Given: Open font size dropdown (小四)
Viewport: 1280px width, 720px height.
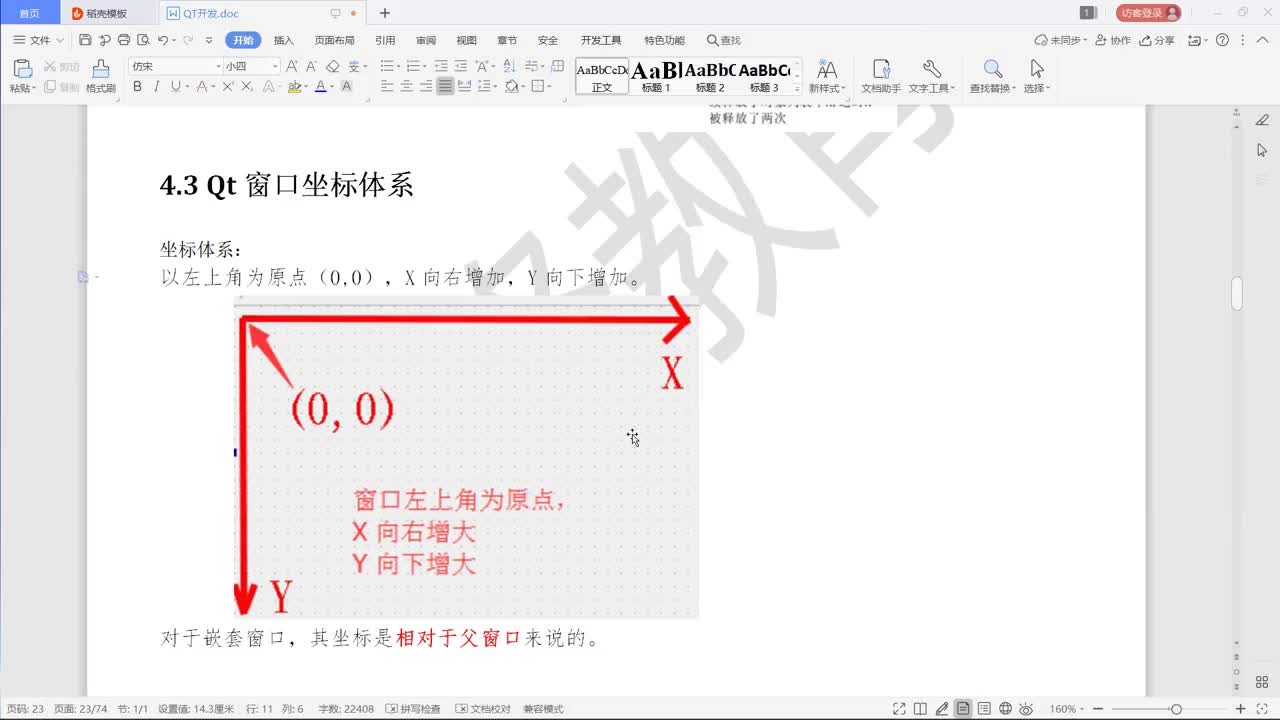Looking at the screenshot, I should coord(275,66).
